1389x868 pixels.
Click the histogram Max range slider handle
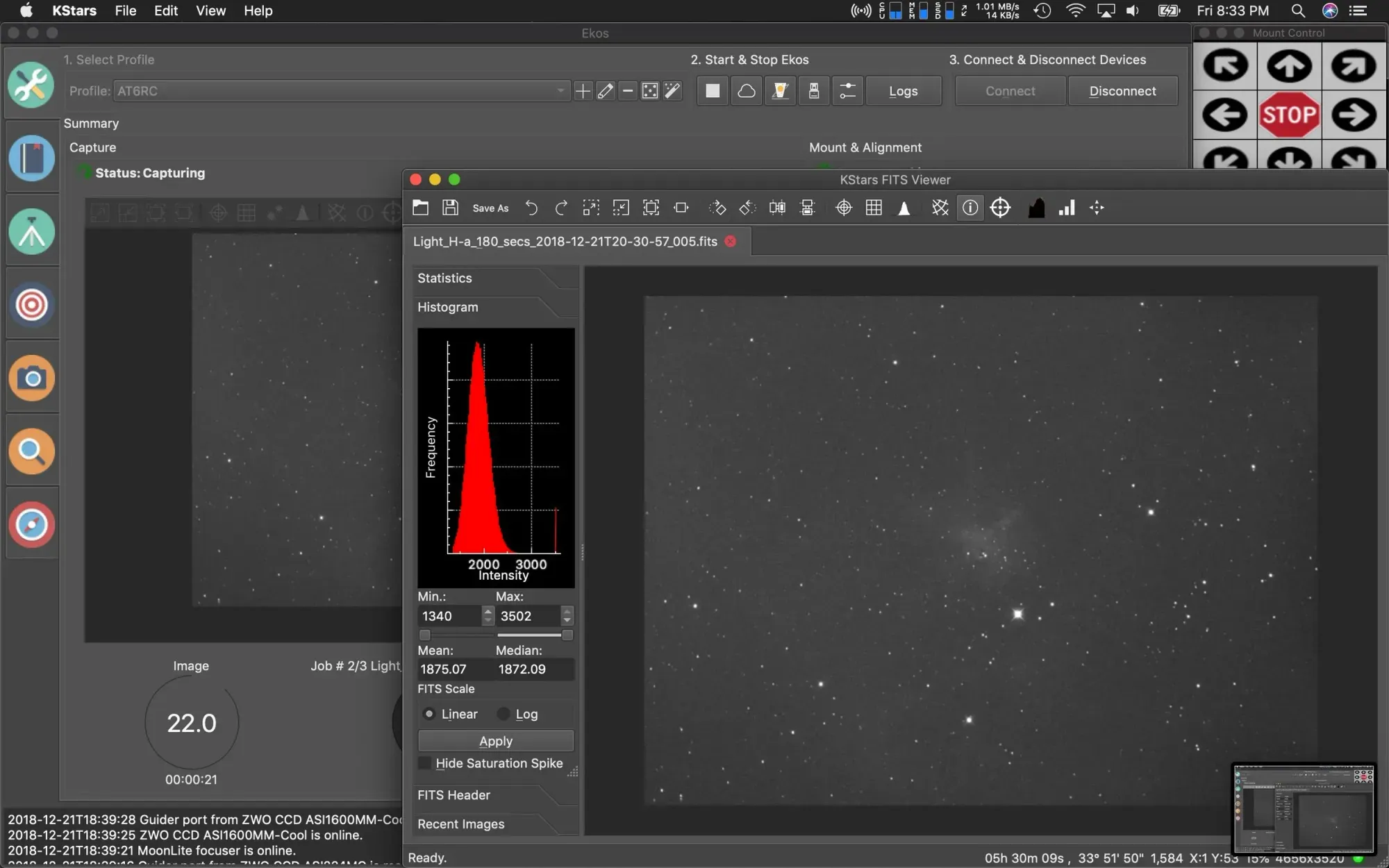(x=567, y=635)
